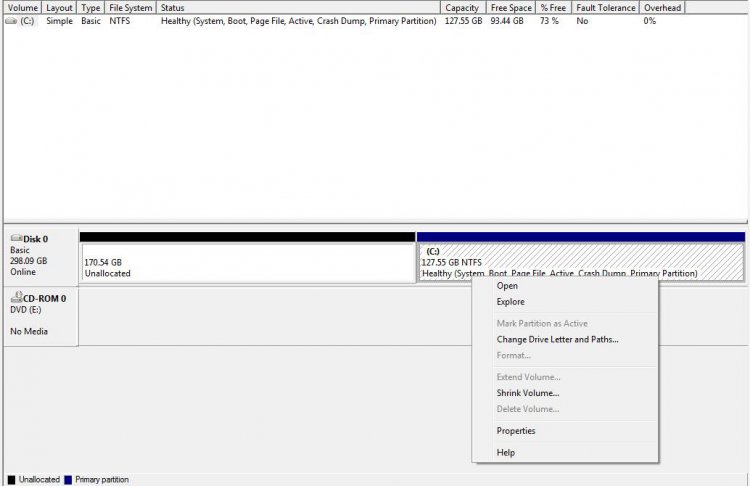Click the No Media text under CD-ROM 0
The image size is (750, 486).
tap(29, 331)
